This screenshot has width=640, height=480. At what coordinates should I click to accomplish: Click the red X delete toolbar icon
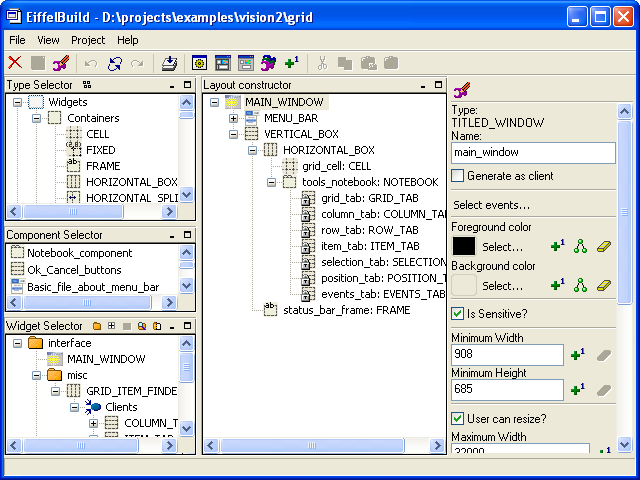[15, 63]
